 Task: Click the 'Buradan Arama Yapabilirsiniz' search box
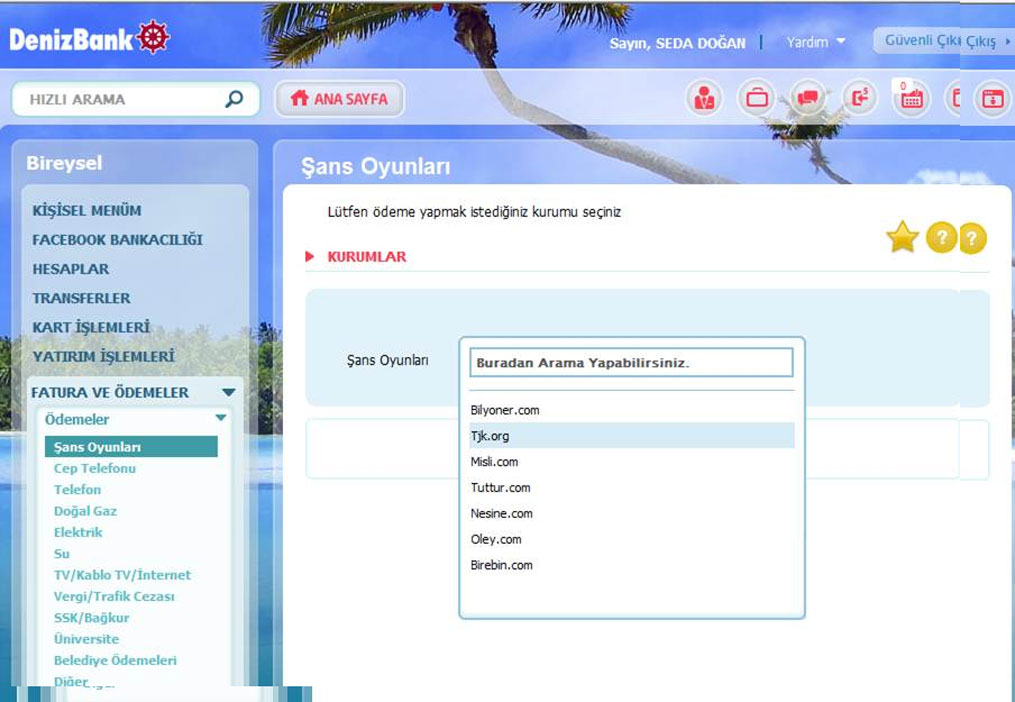click(x=631, y=363)
